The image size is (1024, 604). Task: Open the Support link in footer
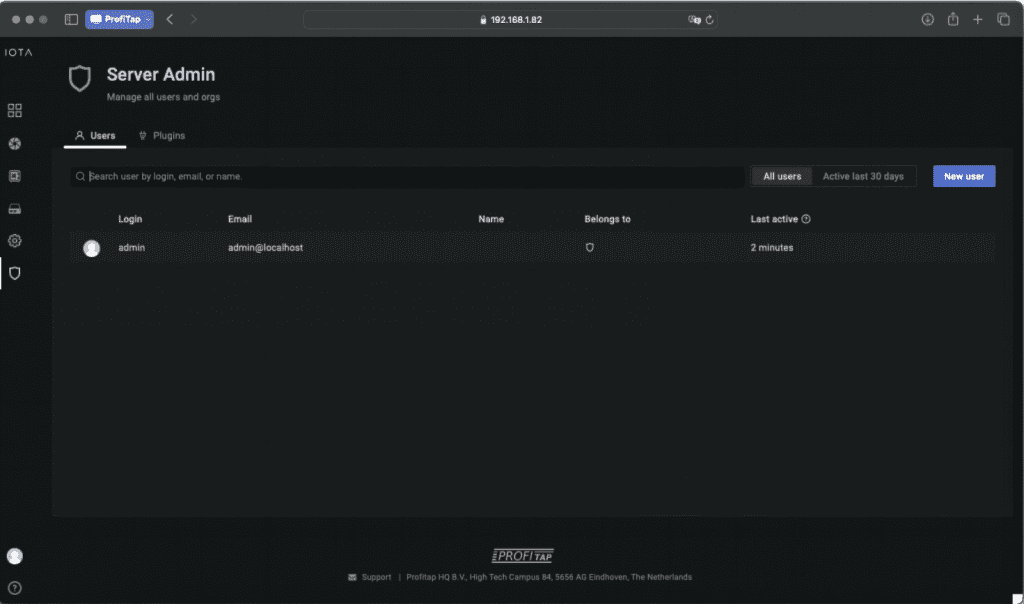376,577
